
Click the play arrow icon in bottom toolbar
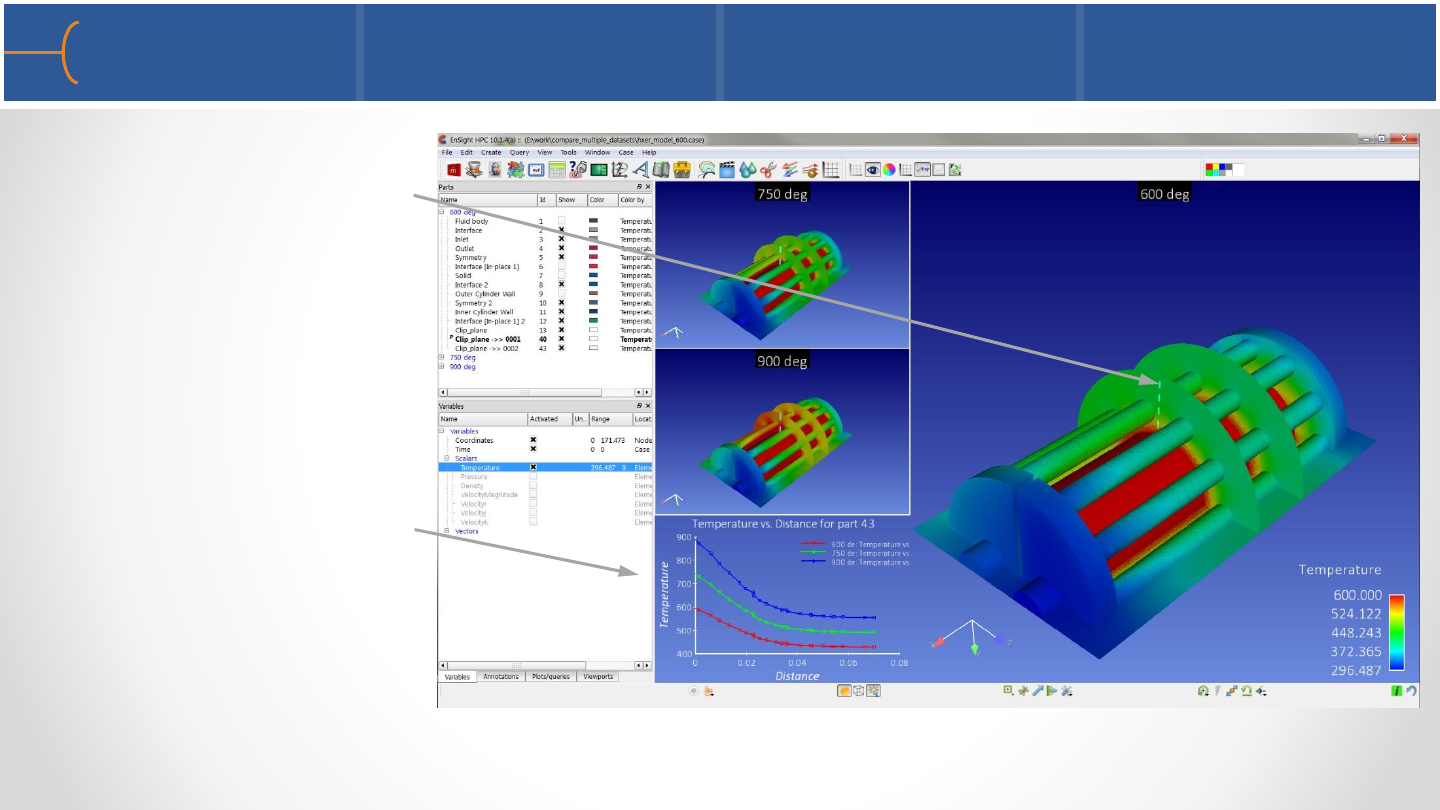1052,690
